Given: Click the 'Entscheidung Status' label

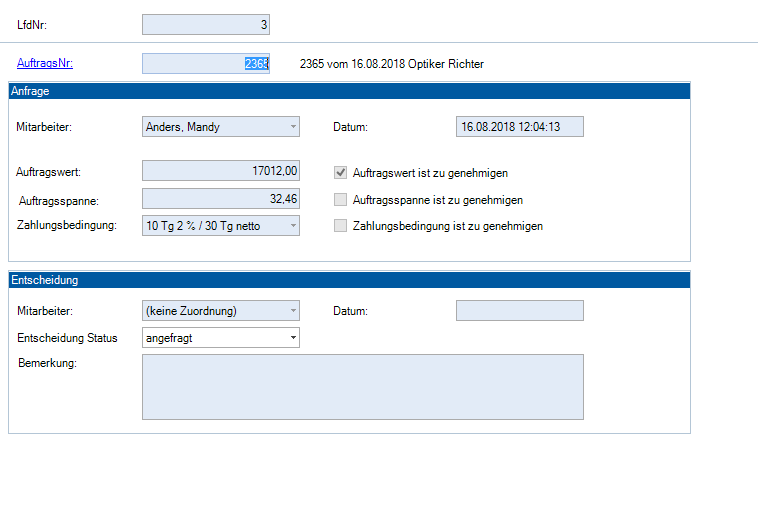Looking at the screenshot, I should pos(67,338).
